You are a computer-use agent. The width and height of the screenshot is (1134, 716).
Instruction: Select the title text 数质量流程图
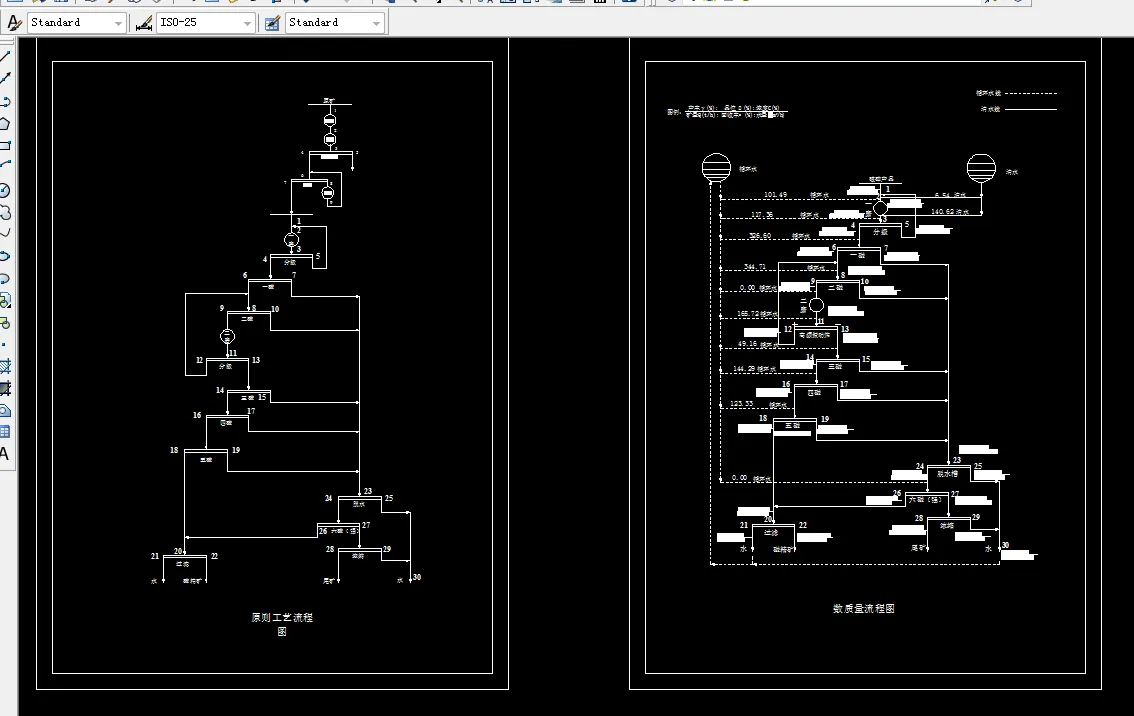[864, 609]
